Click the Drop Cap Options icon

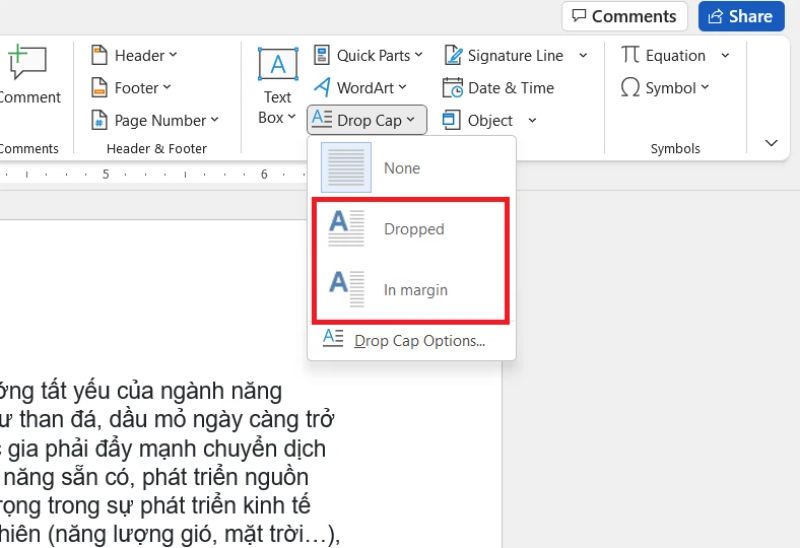click(x=333, y=338)
